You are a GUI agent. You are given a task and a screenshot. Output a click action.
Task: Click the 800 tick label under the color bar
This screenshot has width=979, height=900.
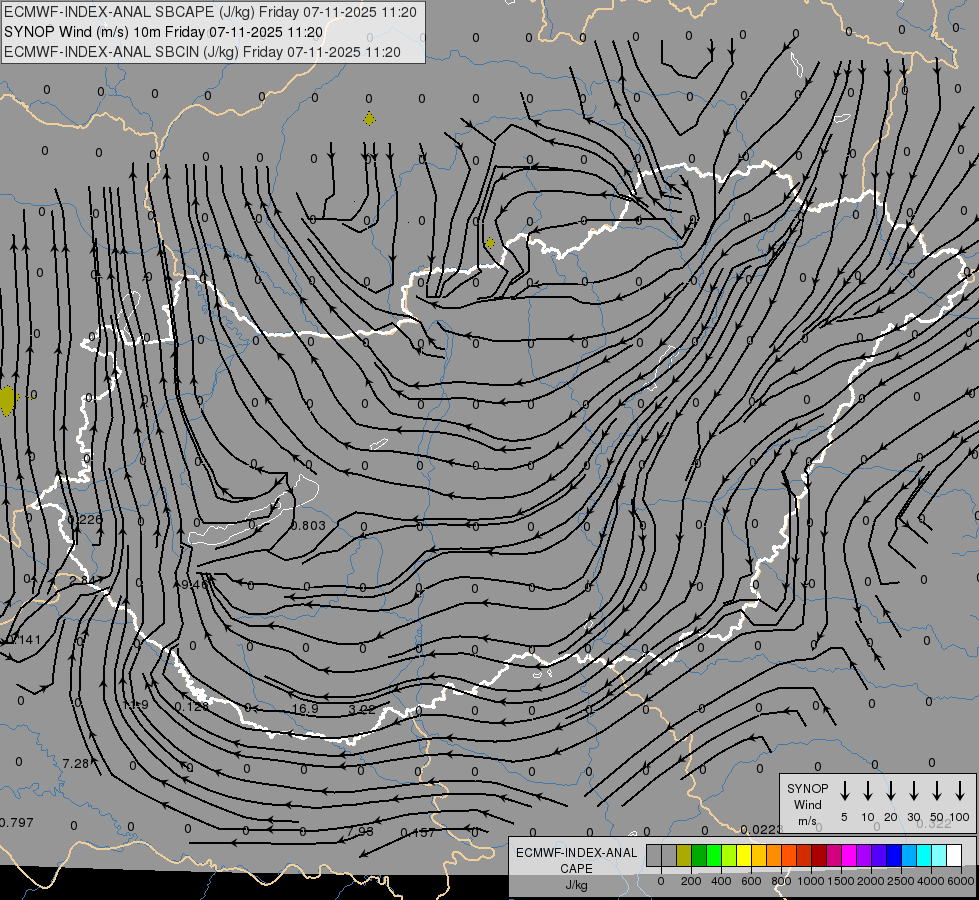click(781, 881)
